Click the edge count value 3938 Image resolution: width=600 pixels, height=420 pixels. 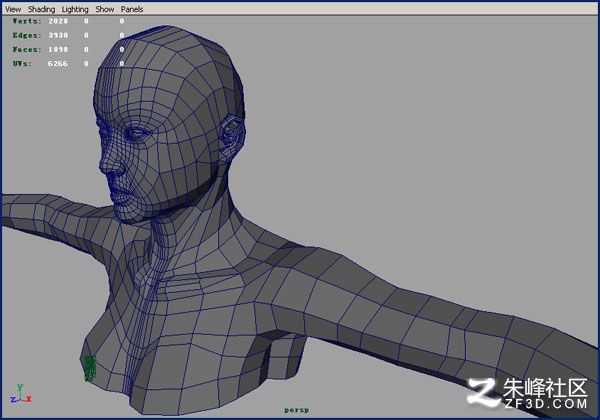[58, 35]
